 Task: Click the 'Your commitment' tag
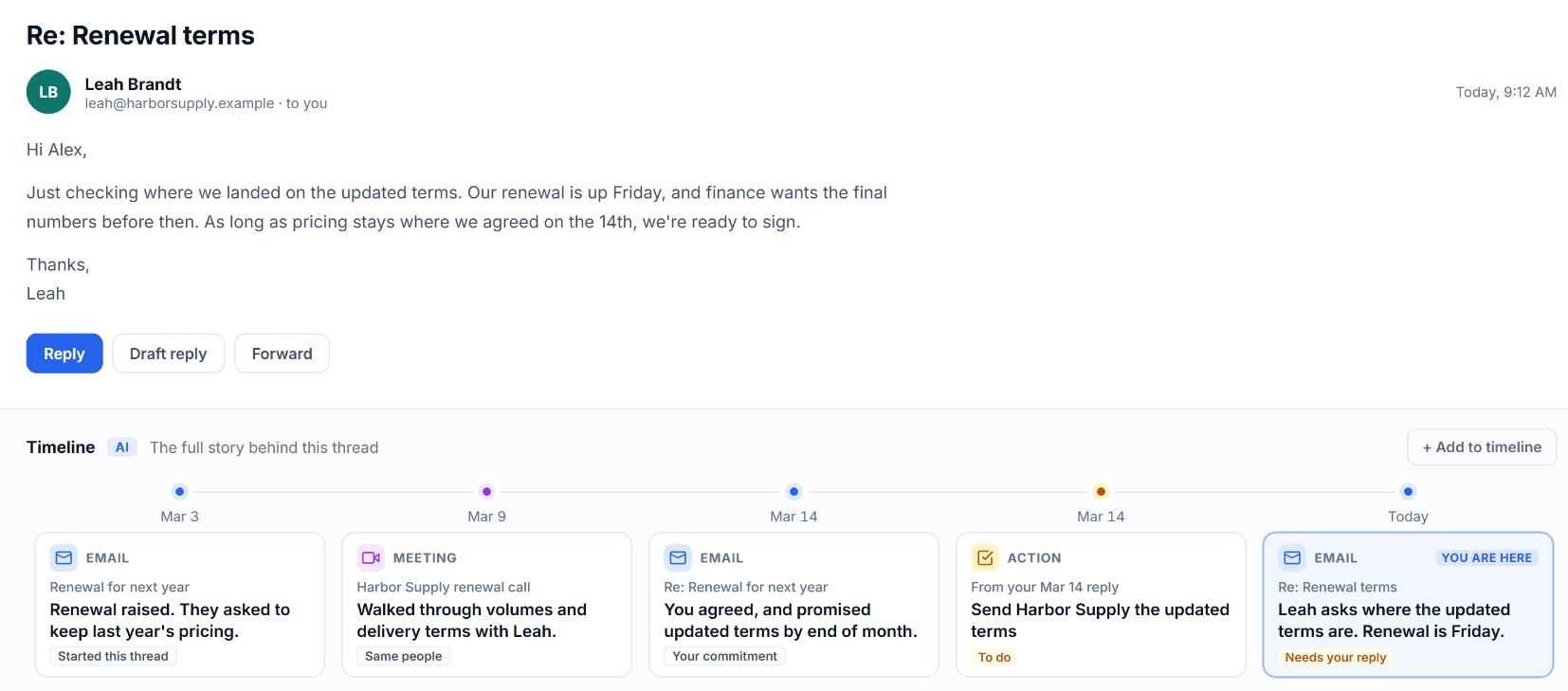[x=724, y=656]
